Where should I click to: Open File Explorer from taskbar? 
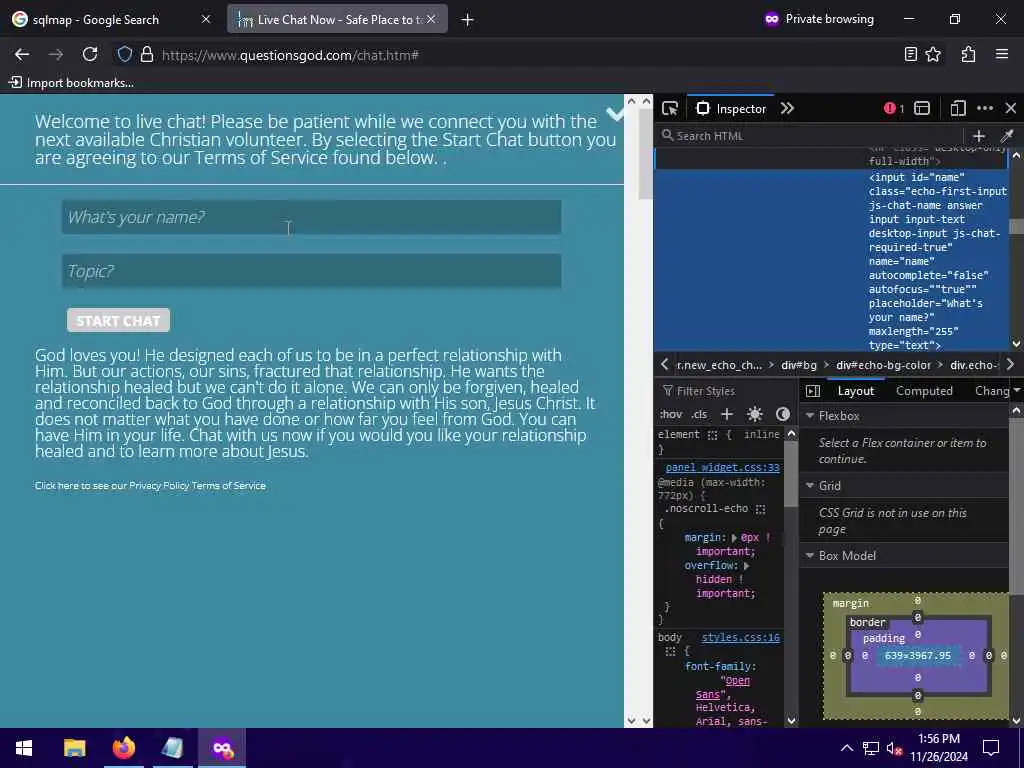[x=74, y=748]
